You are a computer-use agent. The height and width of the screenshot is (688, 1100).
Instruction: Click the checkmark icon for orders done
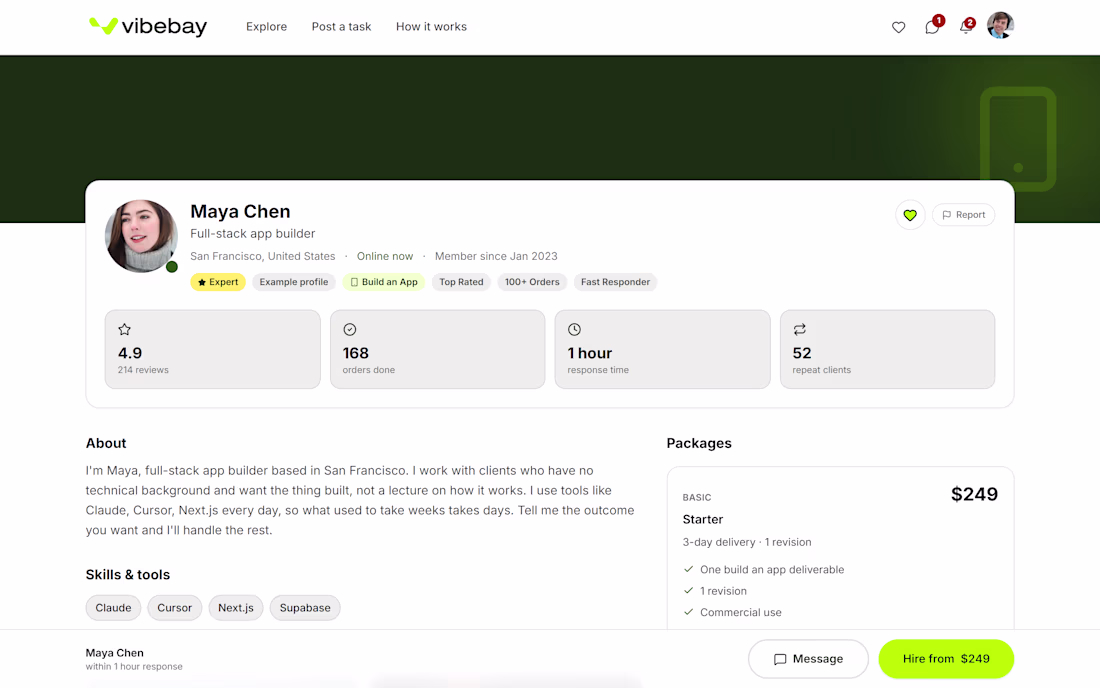pos(349,330)
